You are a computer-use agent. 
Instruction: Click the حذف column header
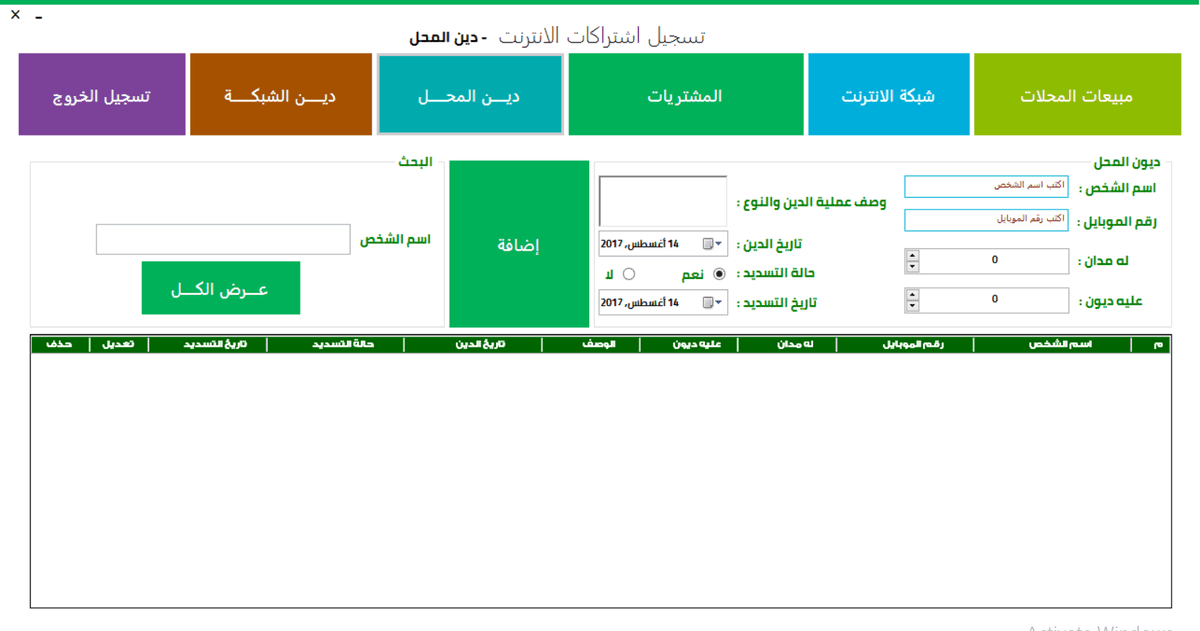pos(60,344)
